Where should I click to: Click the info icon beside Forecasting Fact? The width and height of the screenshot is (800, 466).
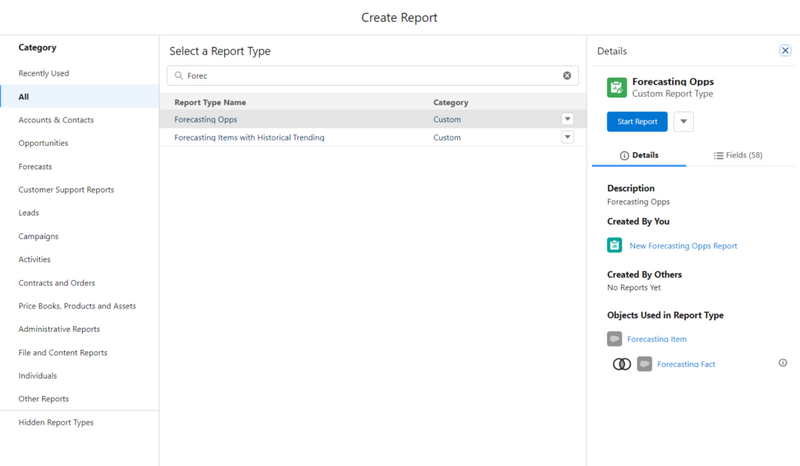[783, 363]
